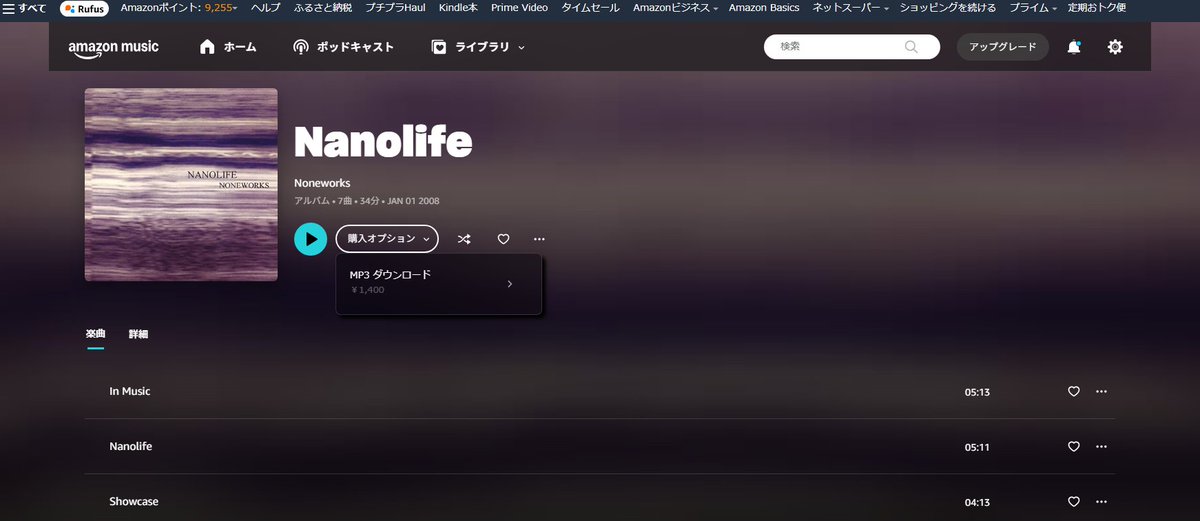The height and width of the screenshot is (521, 1200).
Task: Expand ショッピングを続ける dropdown
Action: click(x=948, y=8)
